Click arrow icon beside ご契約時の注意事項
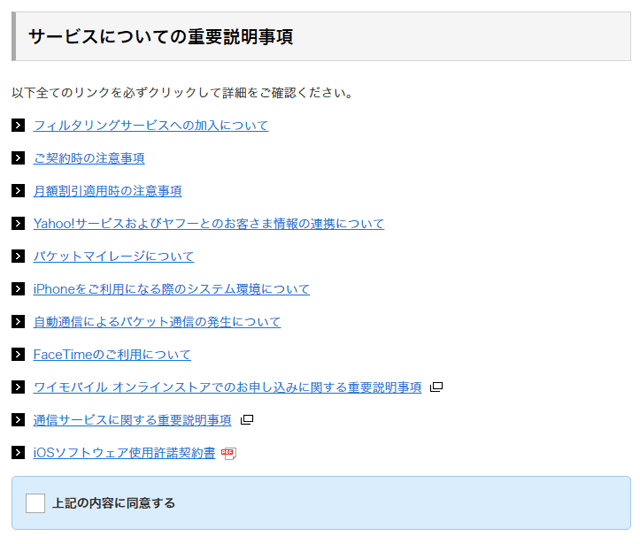640x544 pixels. click(x=18, y=158)
